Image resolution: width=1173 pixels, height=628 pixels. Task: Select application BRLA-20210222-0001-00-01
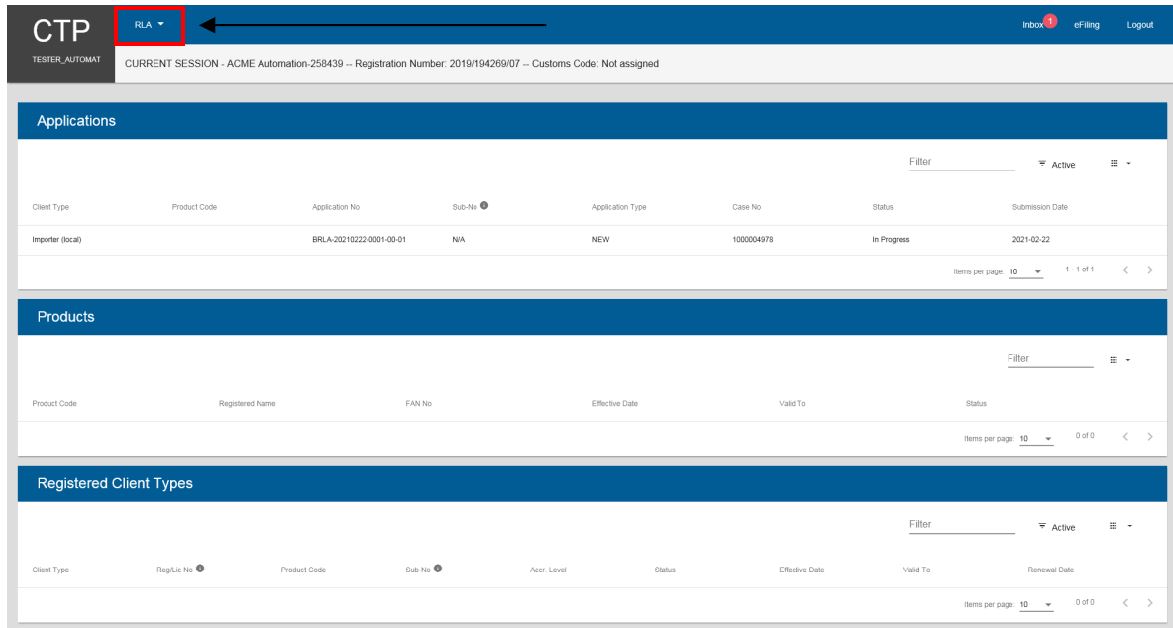pos(359,240)
